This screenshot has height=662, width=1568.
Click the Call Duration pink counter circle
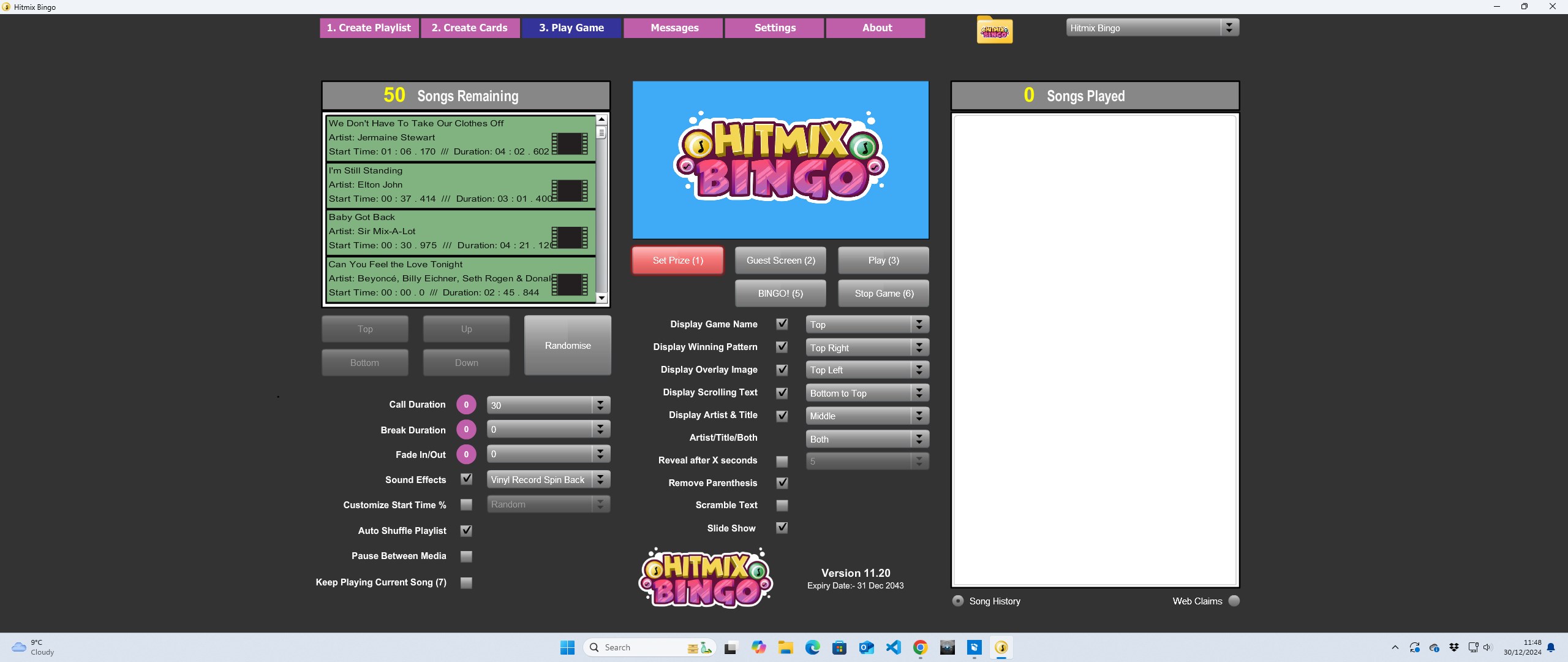[x=466, y=405]
